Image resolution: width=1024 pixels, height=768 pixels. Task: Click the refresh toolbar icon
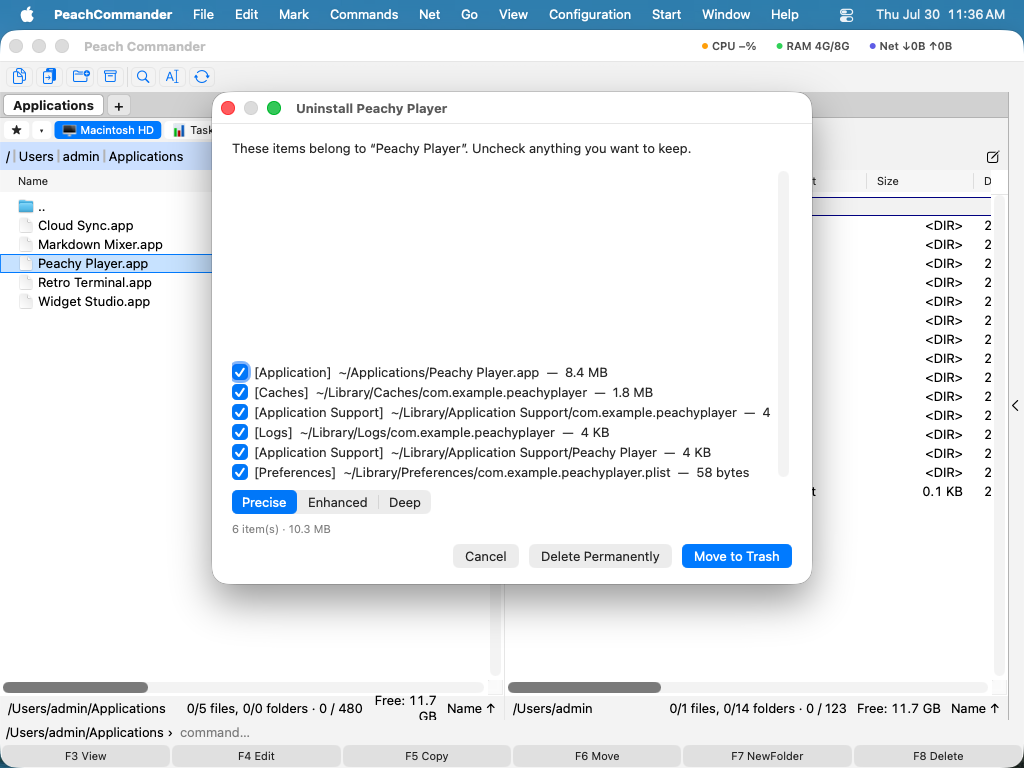click(202, 76)
